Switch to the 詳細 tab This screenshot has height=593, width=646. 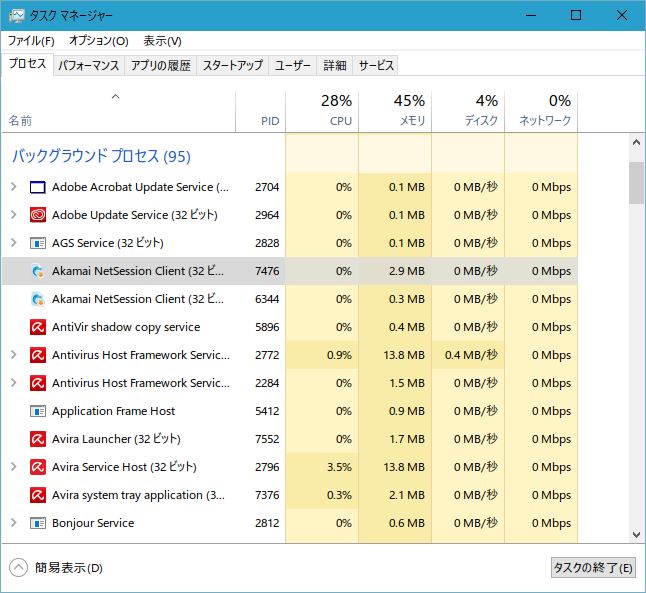[x=335, y=66]
